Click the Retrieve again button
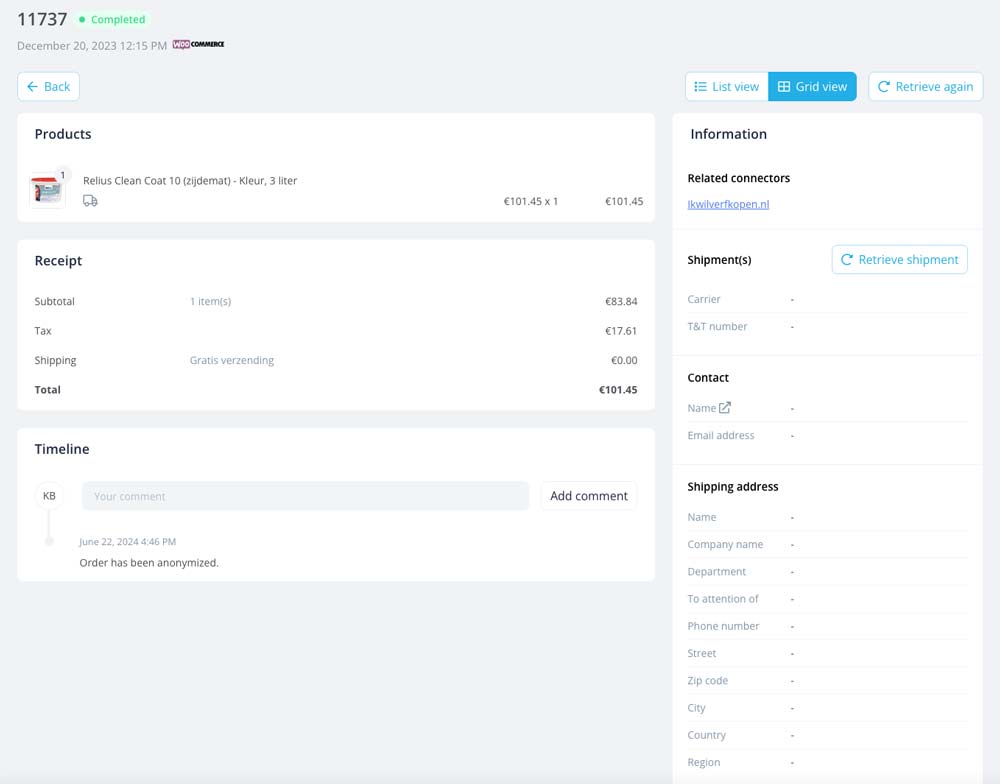The width and height of the screenshot is (1000, 784). (x=925, y=87)
